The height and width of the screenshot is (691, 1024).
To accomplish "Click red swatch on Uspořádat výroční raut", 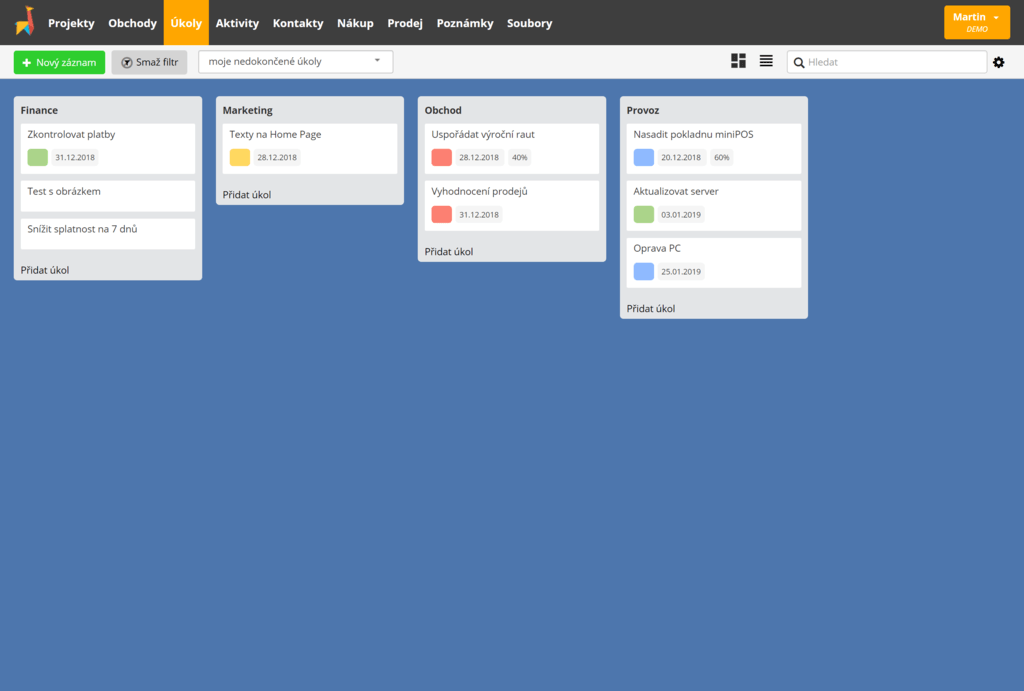I will click(442, 157).
